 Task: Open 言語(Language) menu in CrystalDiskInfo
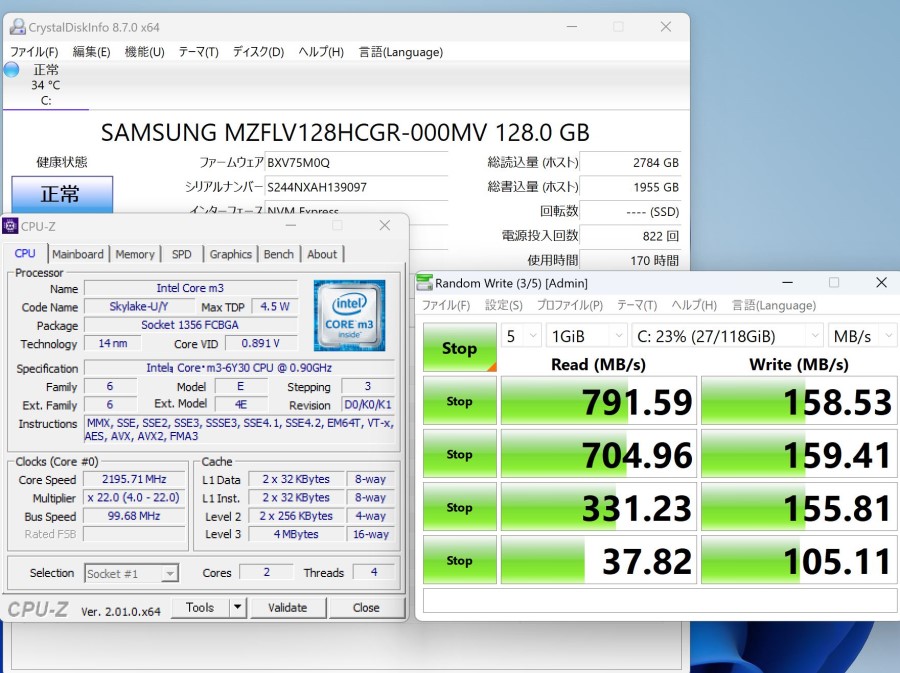[401, 52]
